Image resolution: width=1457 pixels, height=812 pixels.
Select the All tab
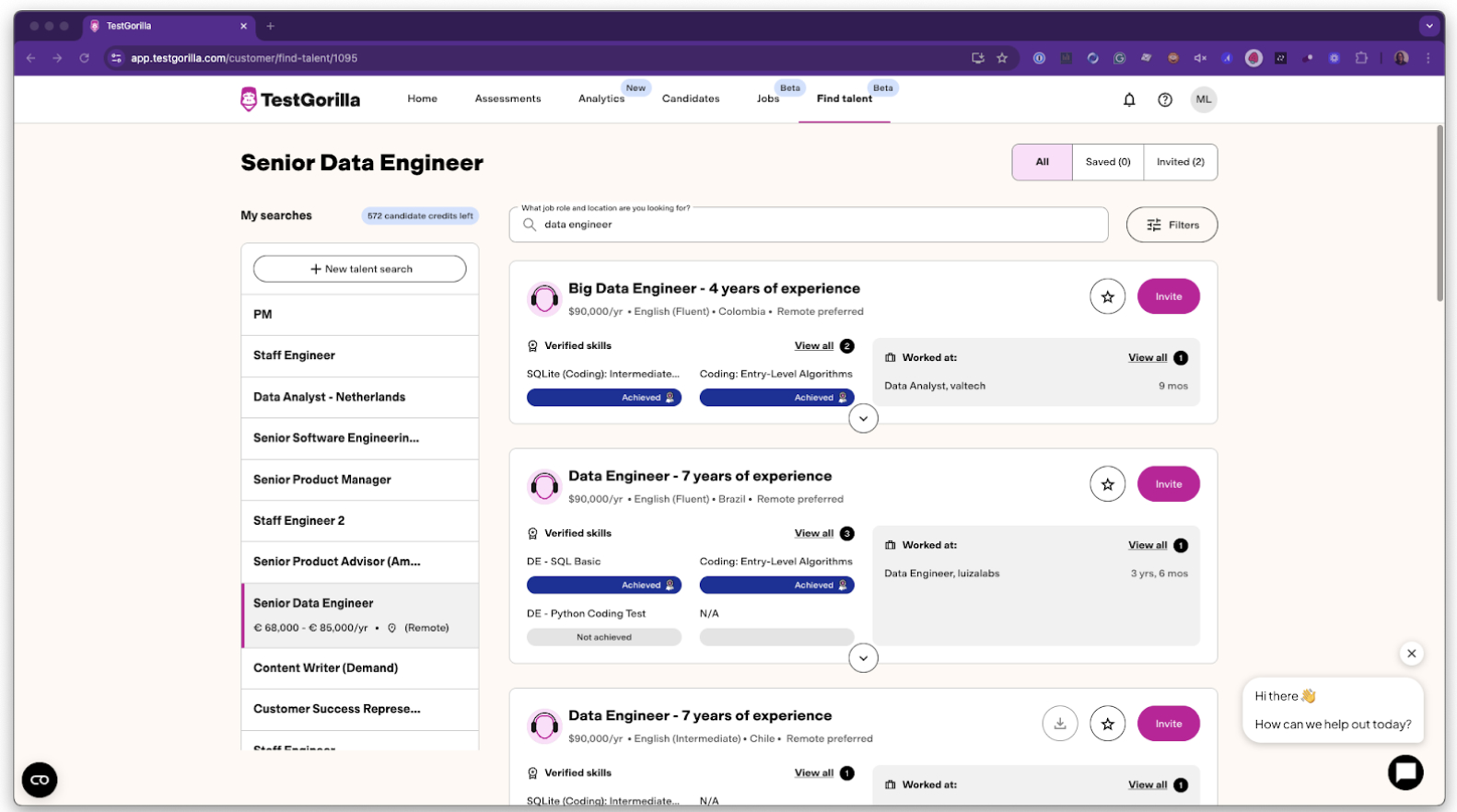click(1042, 162)
